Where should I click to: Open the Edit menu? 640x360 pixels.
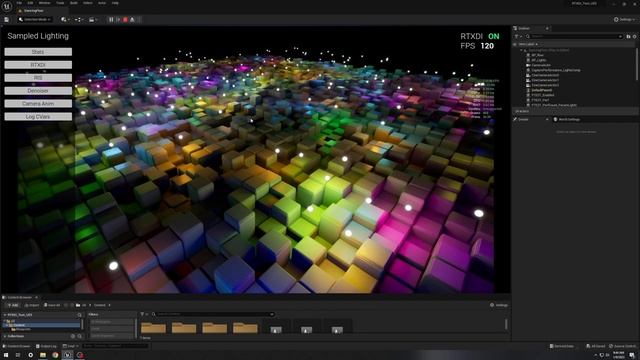pos(30,3)
